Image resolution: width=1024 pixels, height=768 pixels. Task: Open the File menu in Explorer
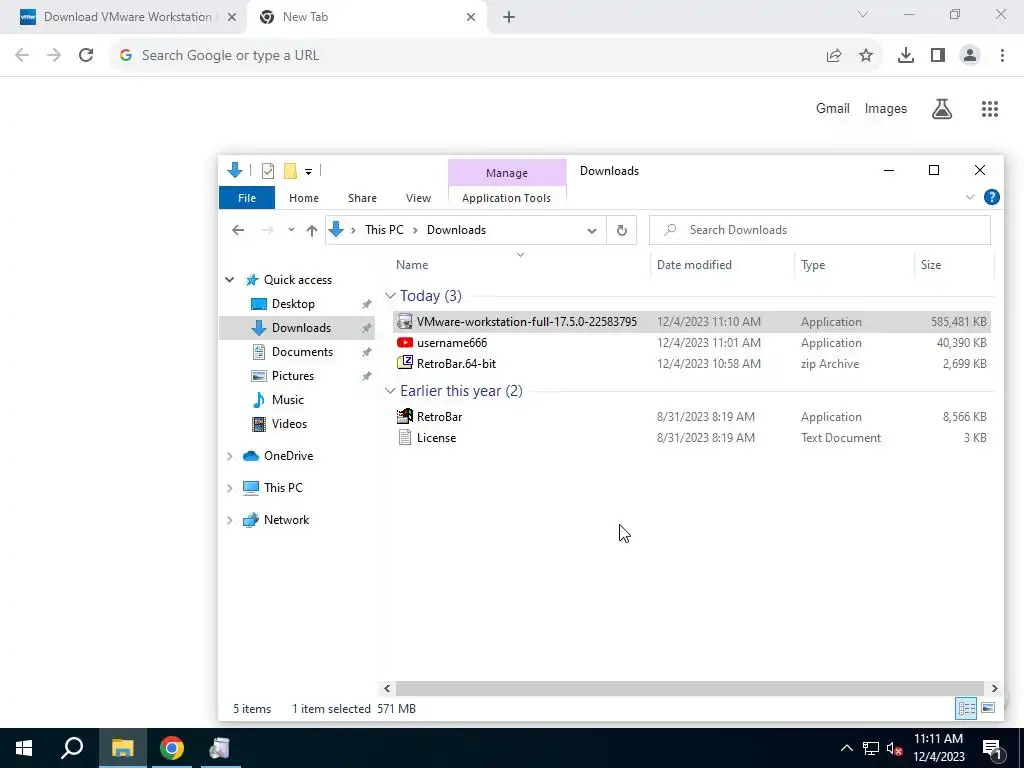[x=247, y=198]
